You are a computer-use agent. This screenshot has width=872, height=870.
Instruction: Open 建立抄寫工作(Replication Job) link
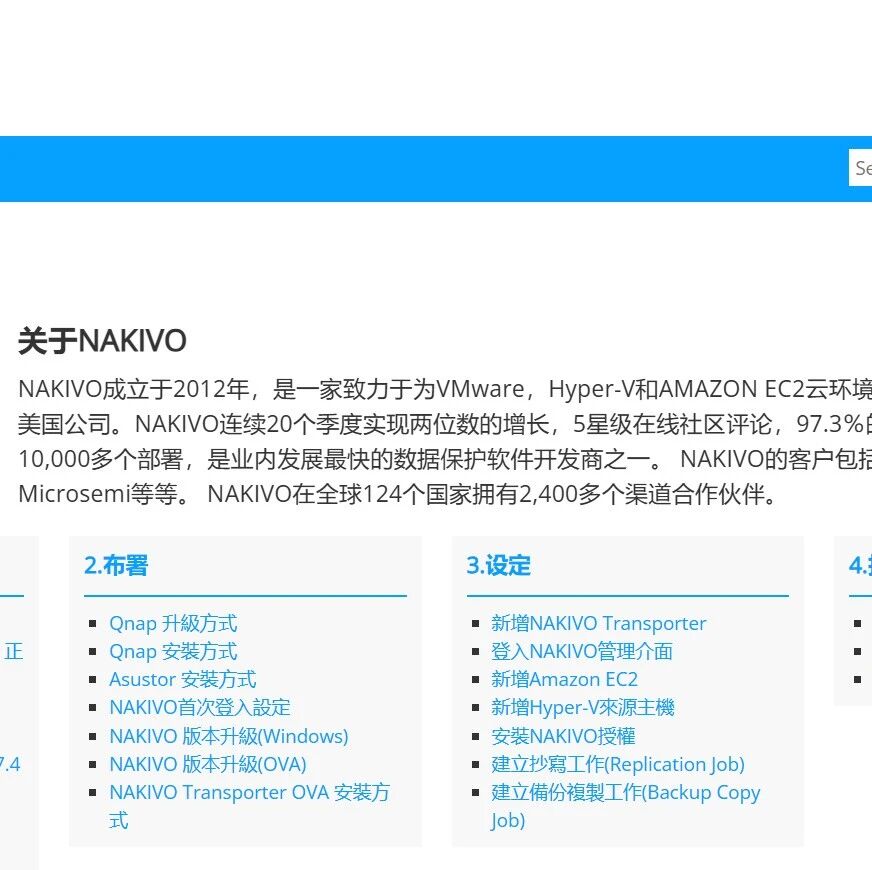(x=618, y=764)
